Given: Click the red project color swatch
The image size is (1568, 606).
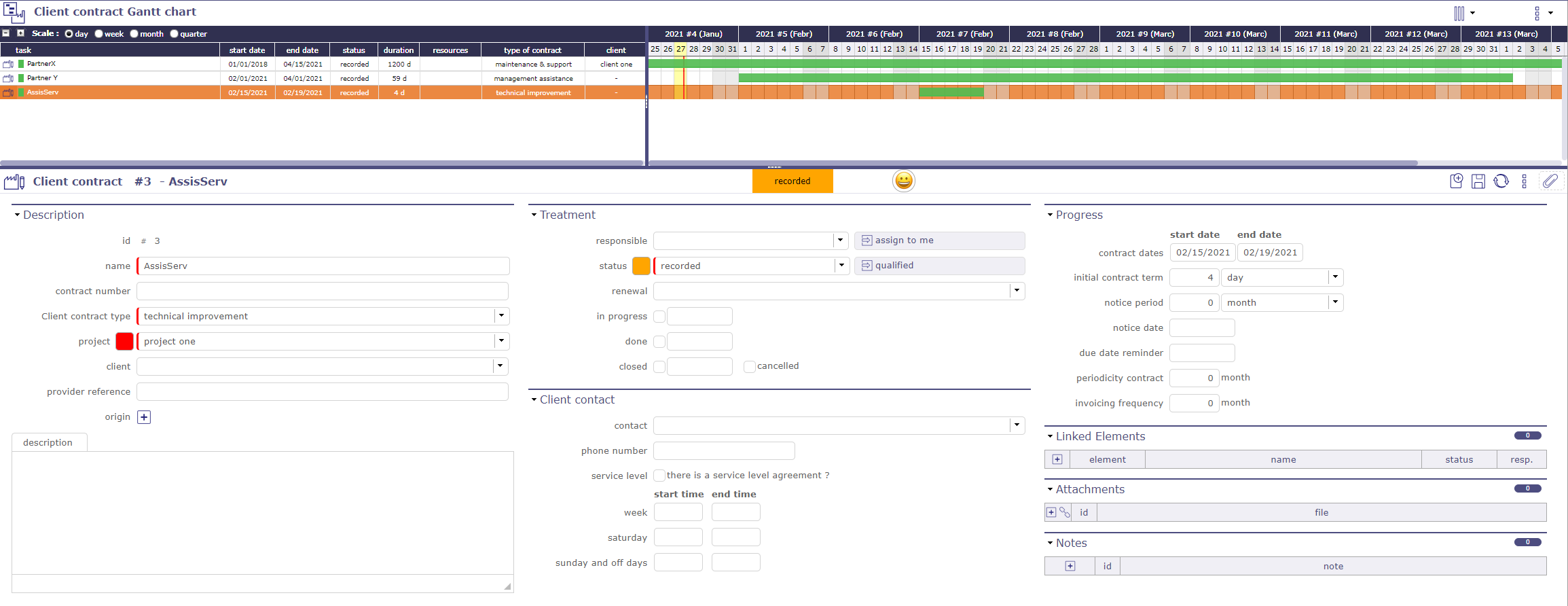Looking at the screenshot, I should [x=124, y=341].
